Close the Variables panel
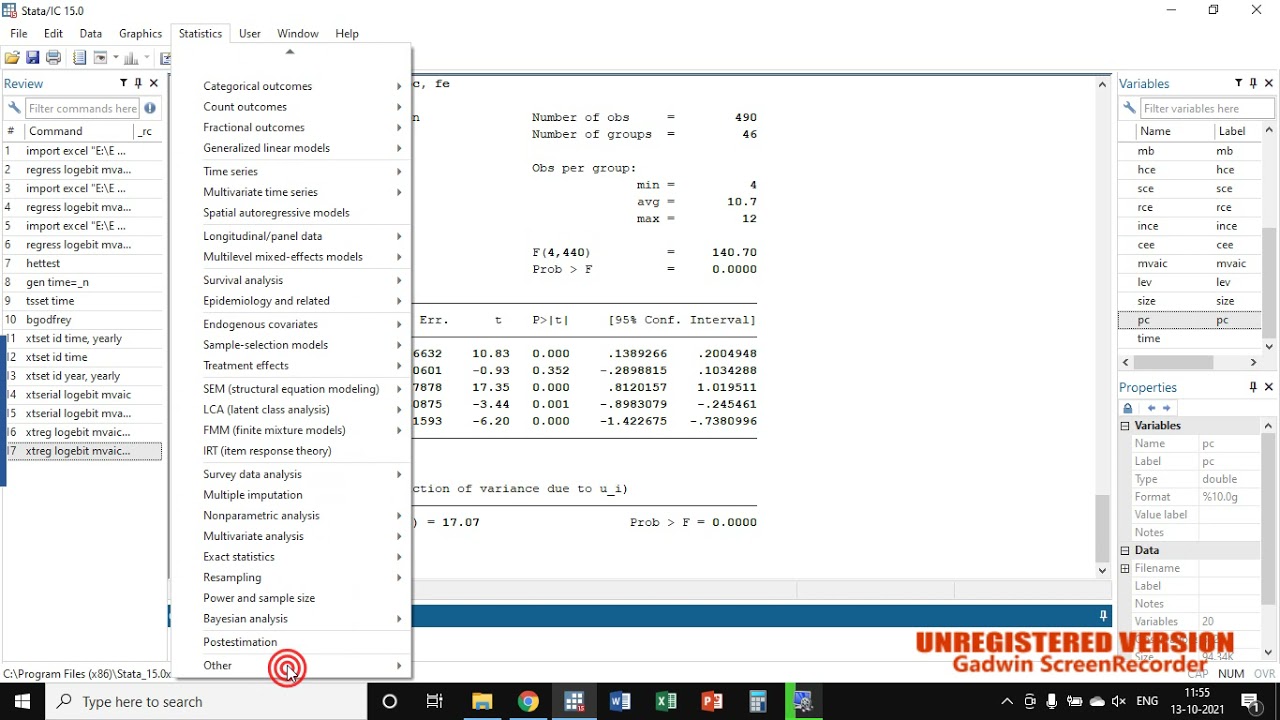The image size is (1280, 720). click(1269, 83)
